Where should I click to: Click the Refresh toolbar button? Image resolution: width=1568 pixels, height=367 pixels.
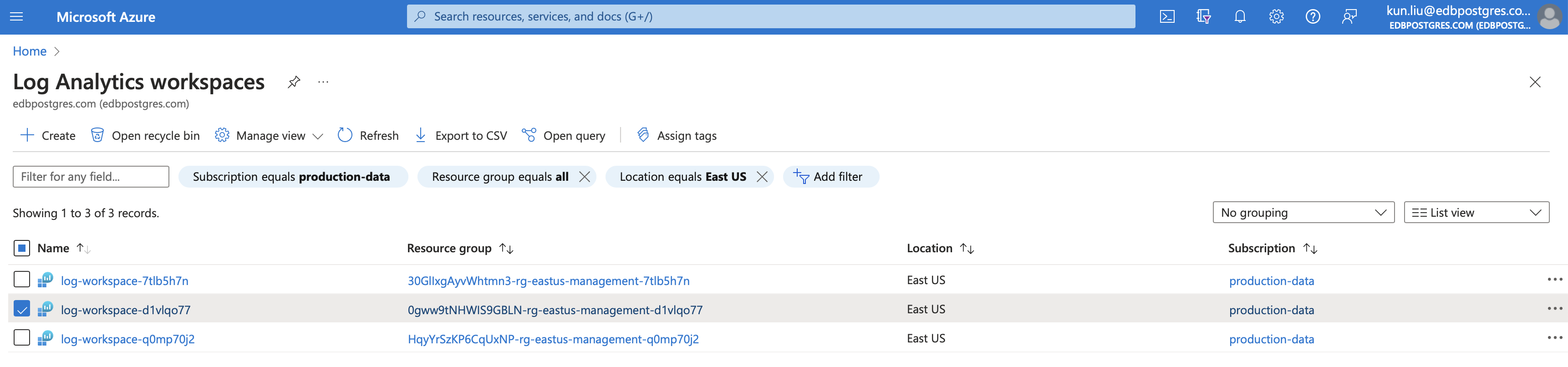[368, 135]
